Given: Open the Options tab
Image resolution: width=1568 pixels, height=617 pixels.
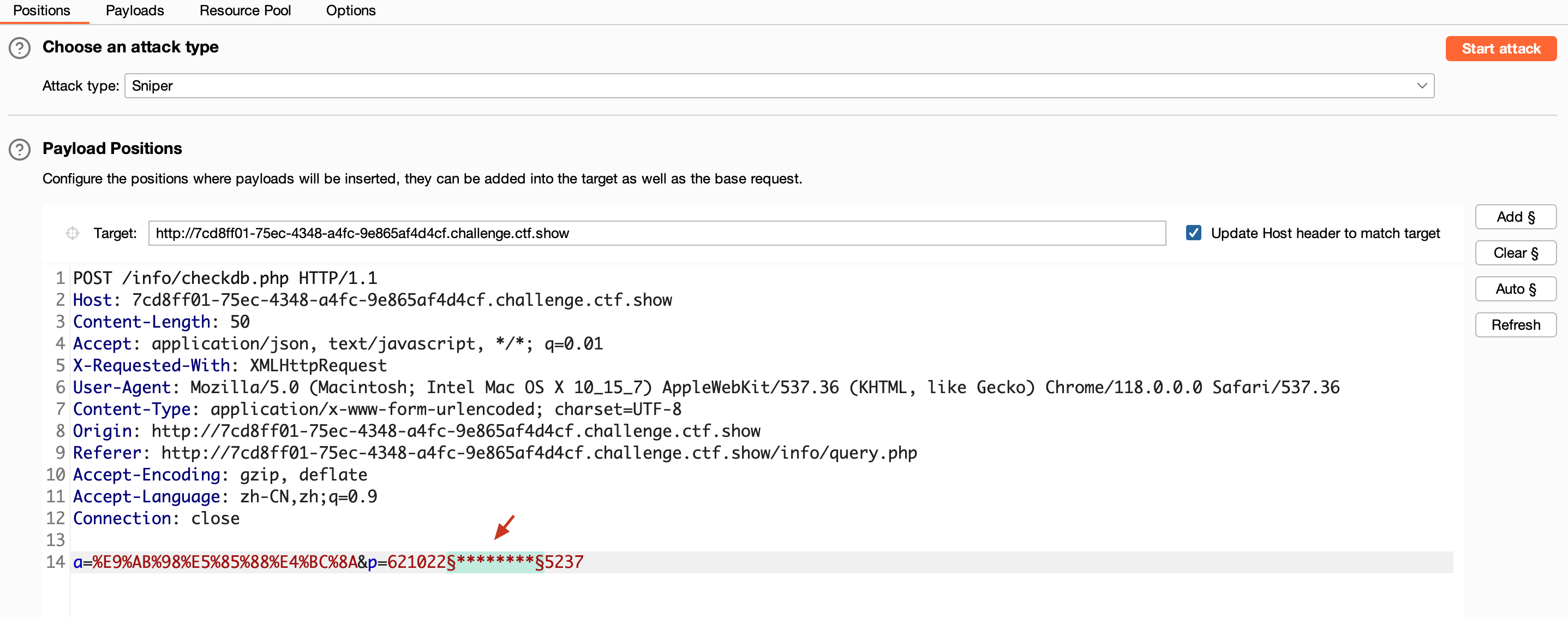Looking at the screenshot, I should click(x=350, y=10).
